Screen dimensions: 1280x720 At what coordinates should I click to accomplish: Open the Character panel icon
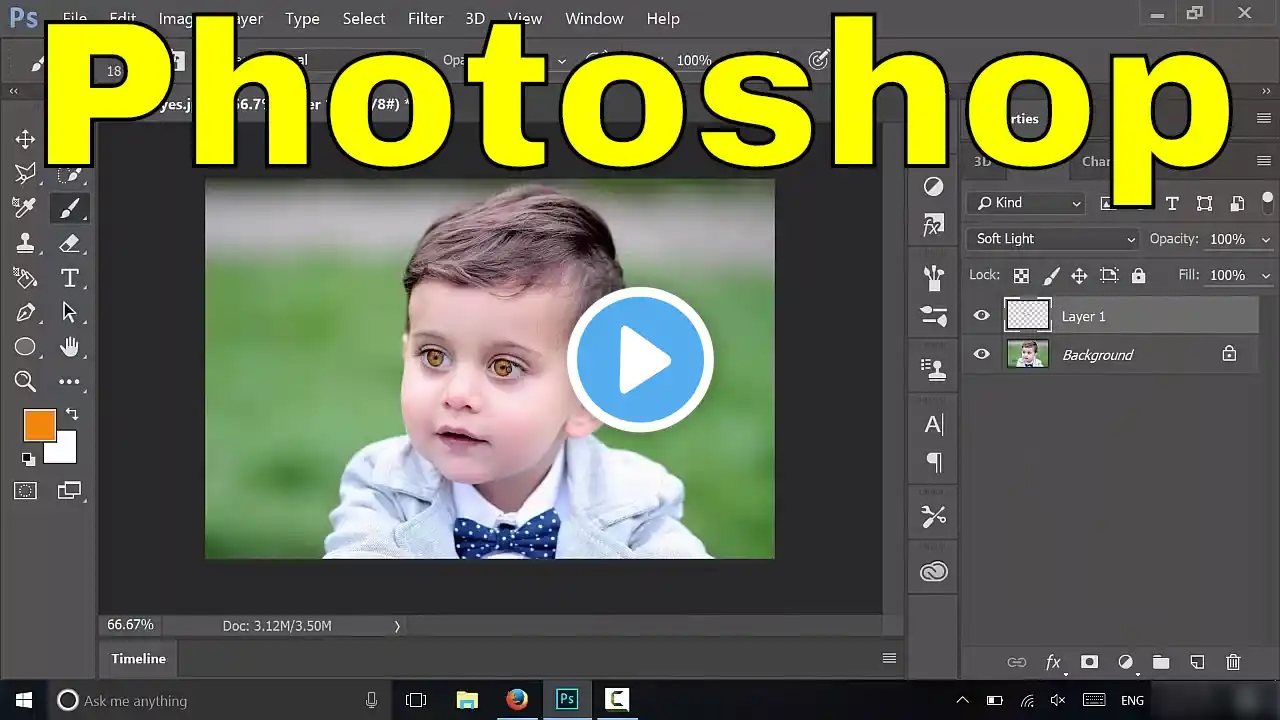pyautogui.click(x=933, y=424)
